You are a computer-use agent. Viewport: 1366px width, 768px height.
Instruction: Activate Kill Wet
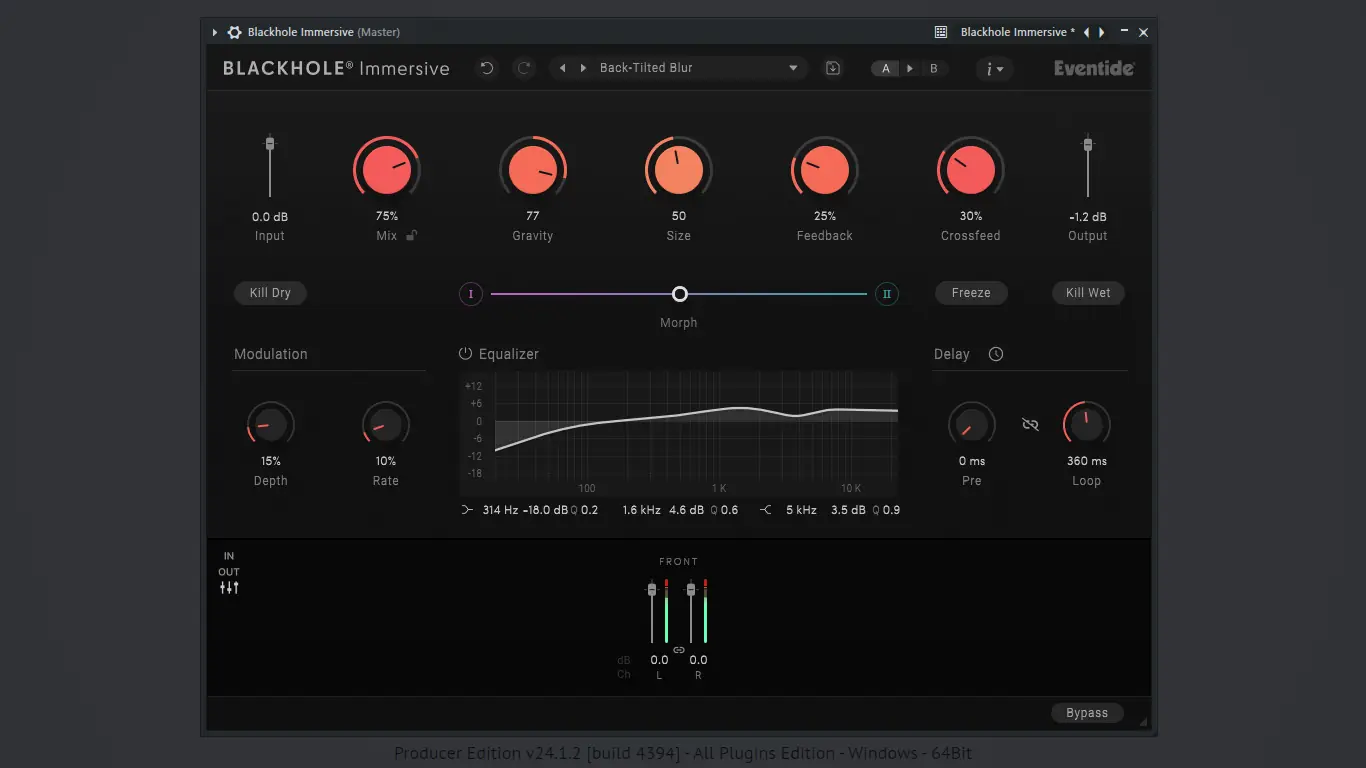(x=1088, y=292)
